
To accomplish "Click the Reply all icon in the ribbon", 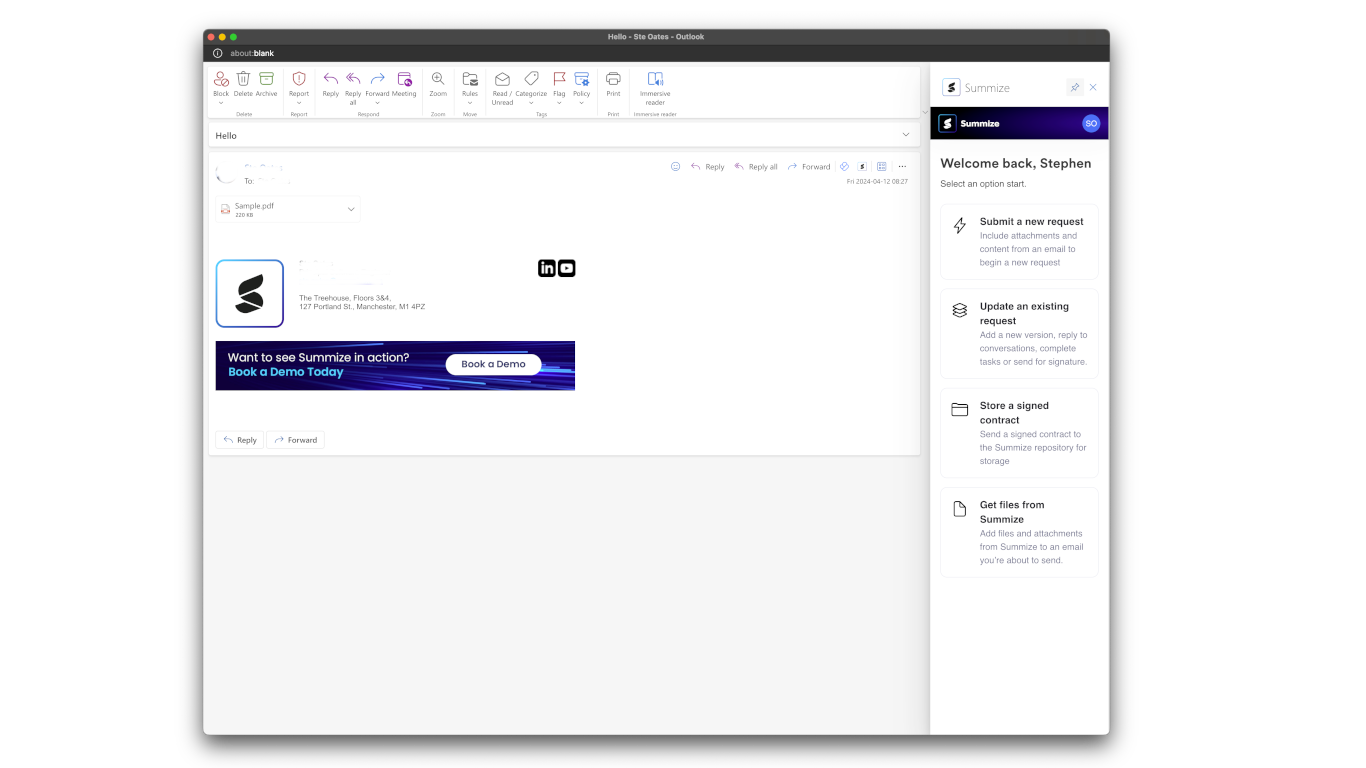I will tap(353, 79).
